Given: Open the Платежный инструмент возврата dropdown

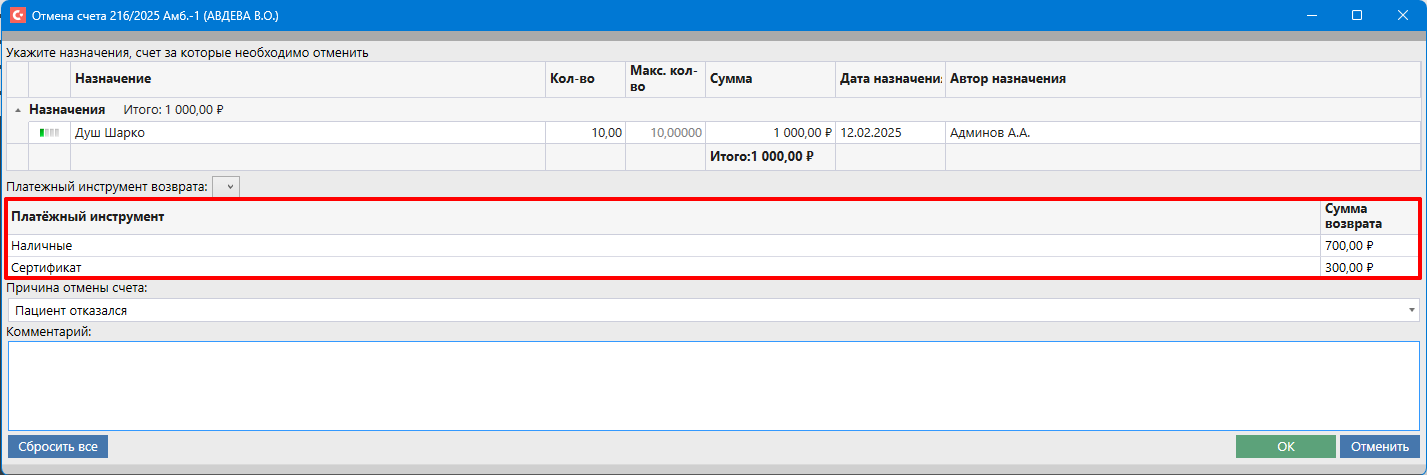Looking at the screenshot, I should [x=227, y=187].
